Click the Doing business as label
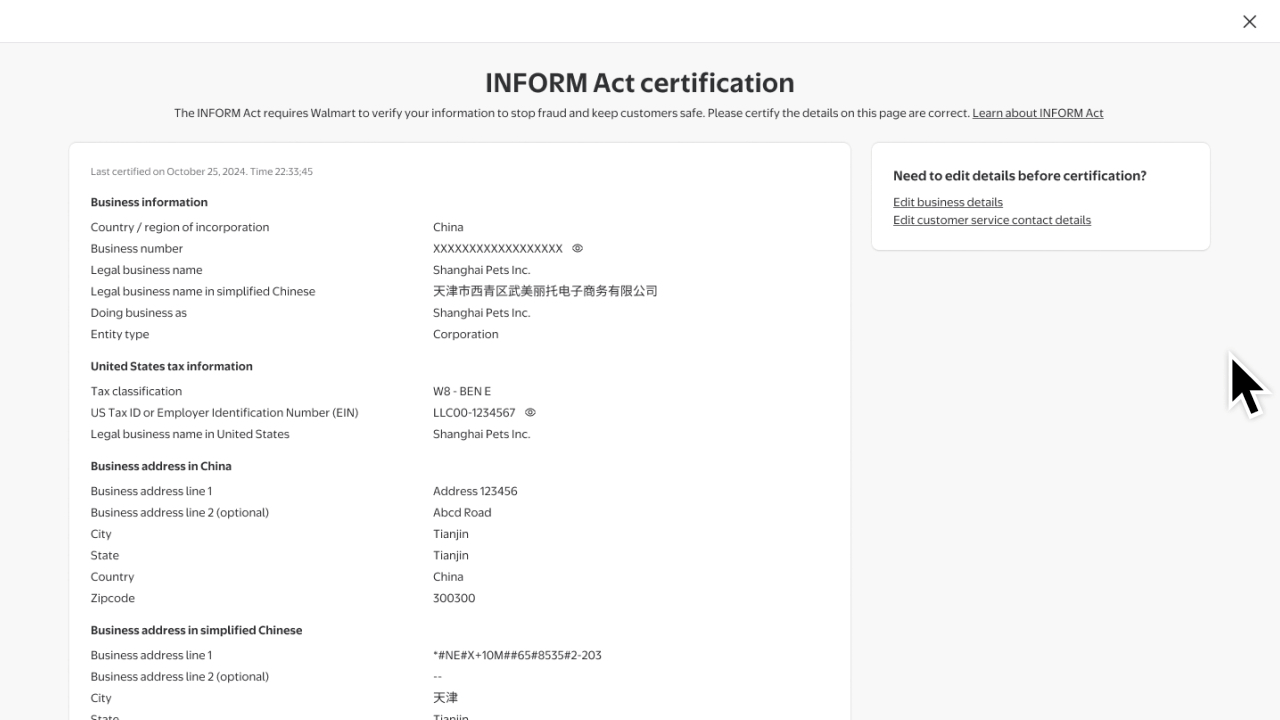 pyautogui.click(x=138, y=313)
